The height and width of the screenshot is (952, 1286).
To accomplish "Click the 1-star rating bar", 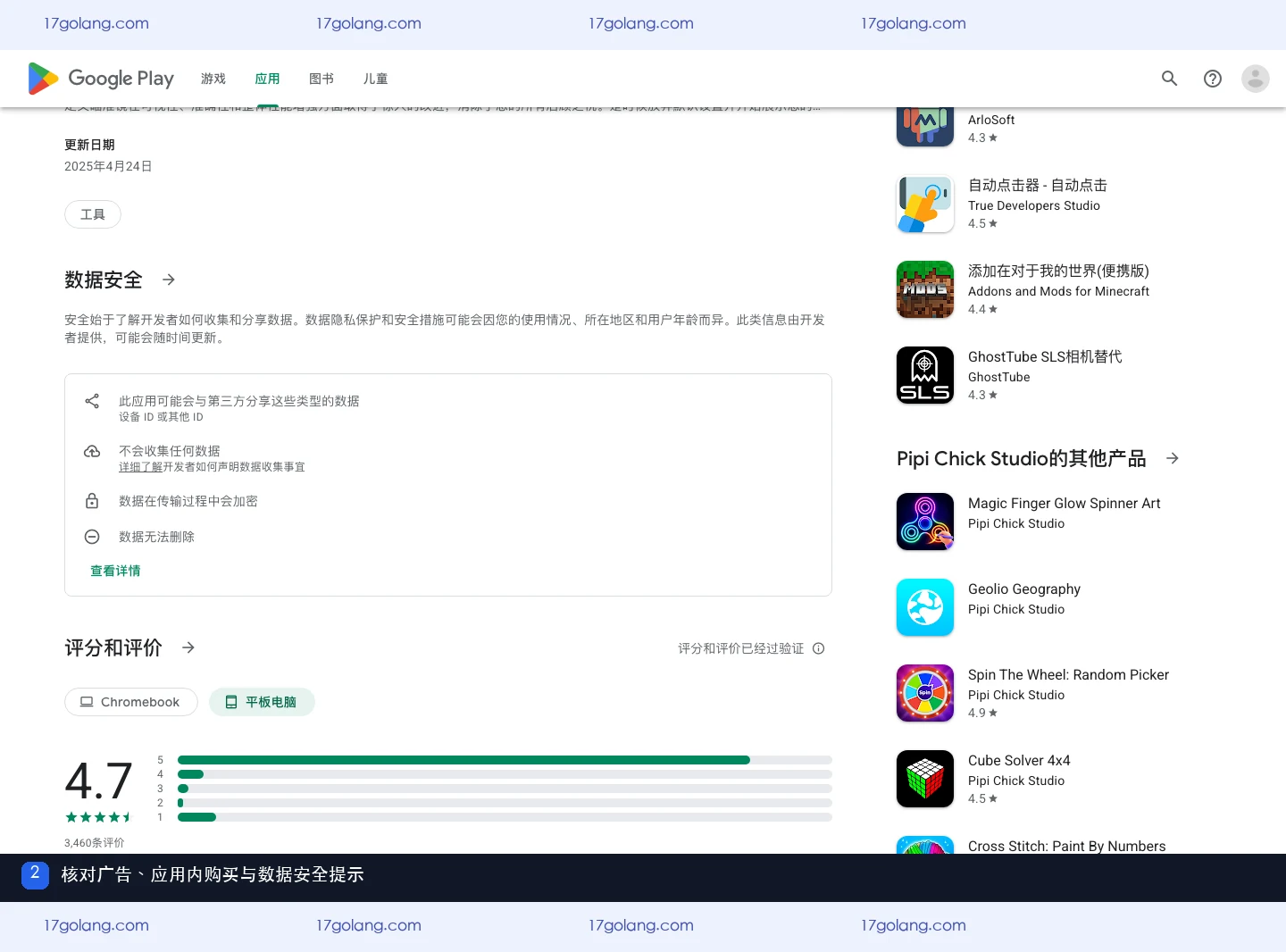I will point(505,817).
